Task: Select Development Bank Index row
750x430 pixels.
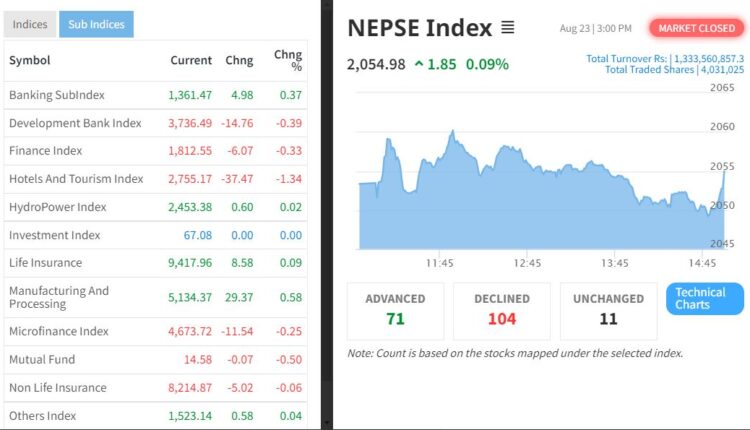Action: tap(75, 123)
